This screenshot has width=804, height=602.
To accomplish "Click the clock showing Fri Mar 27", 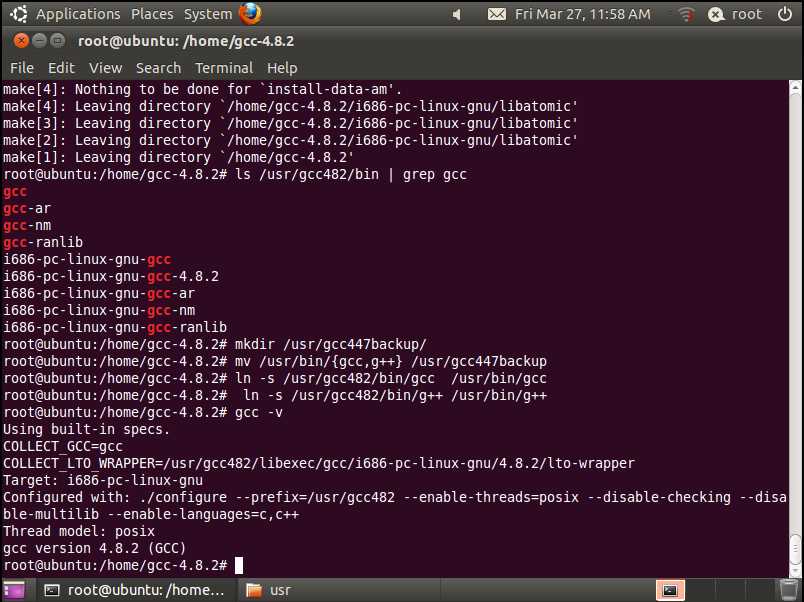I will coord(582,14).
